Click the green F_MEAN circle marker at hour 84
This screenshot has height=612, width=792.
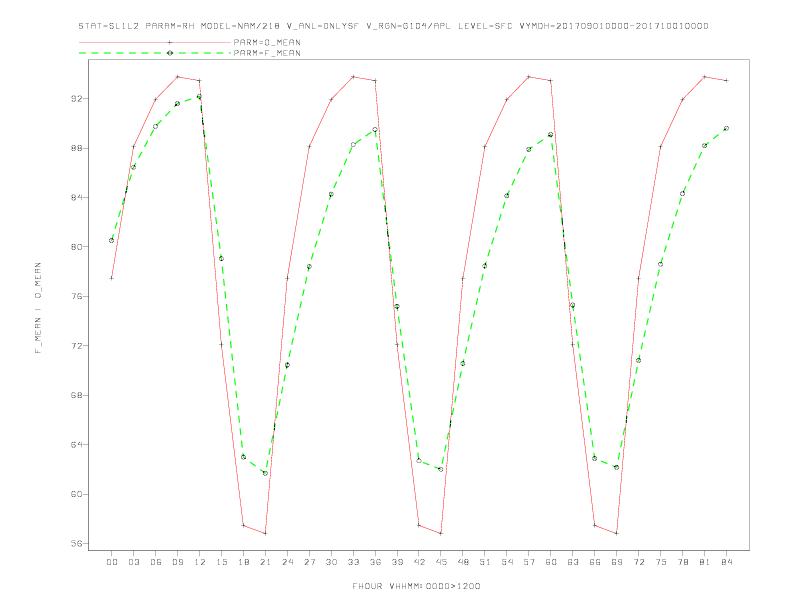[x=727, y=129]
